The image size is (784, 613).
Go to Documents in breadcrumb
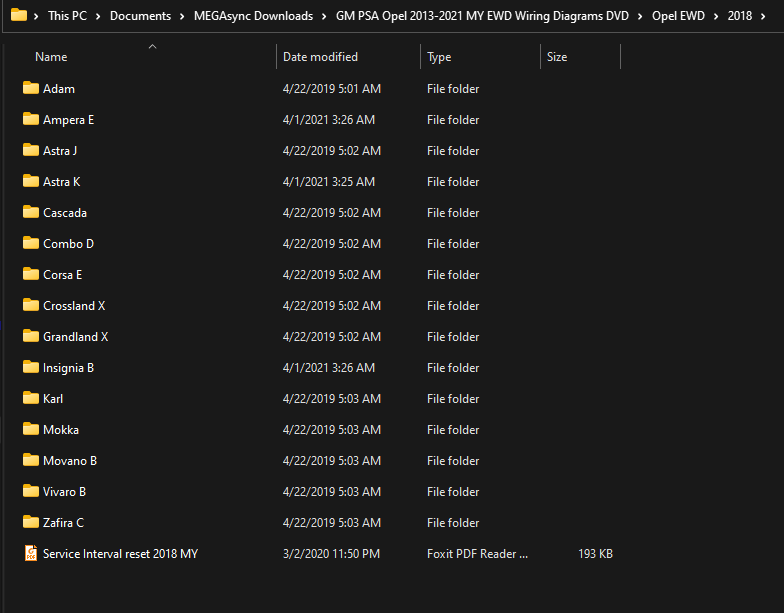tap(140, 16)
